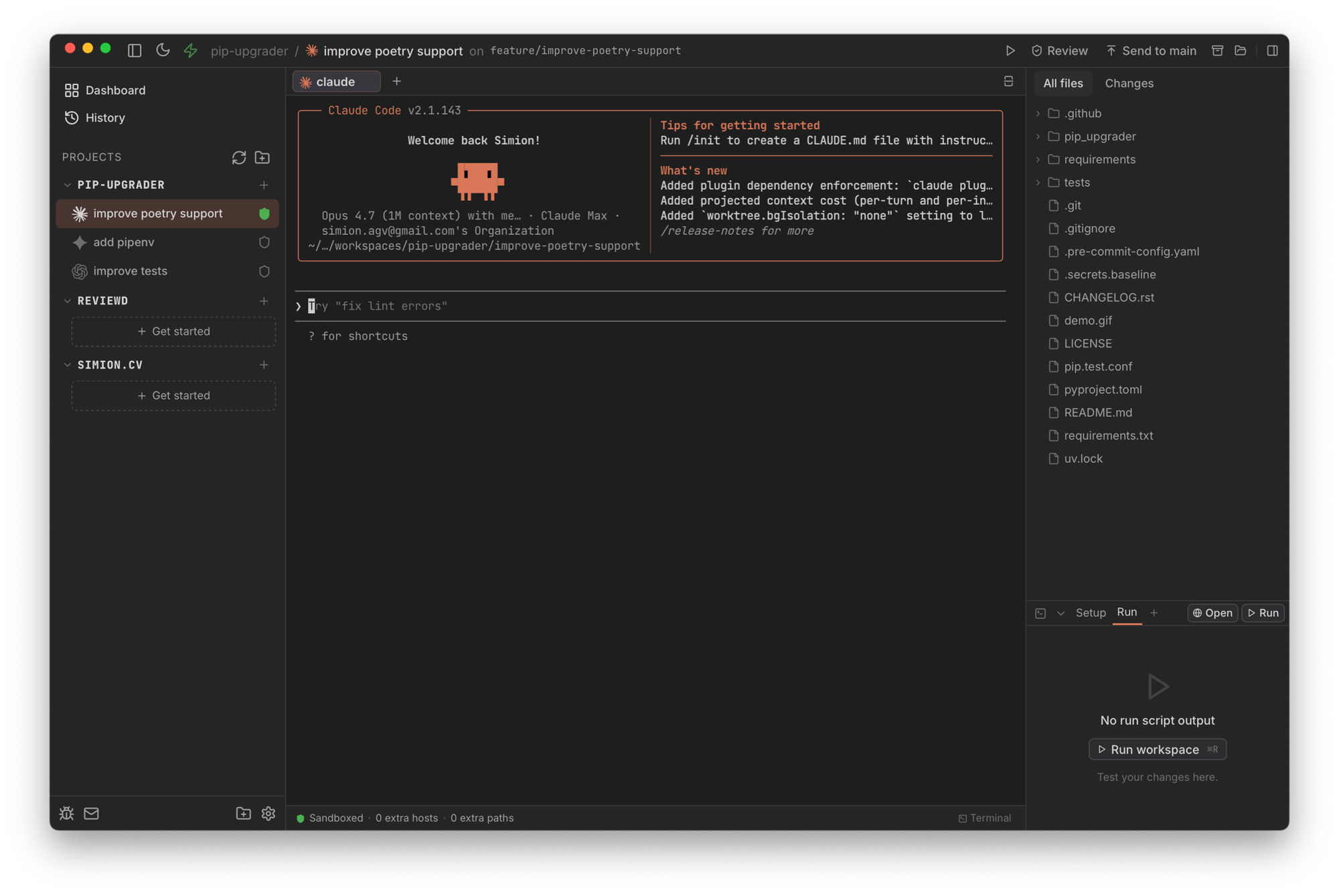1339x896 pixels.
Task: Click the Sandboxed status indicator
Action: coord(330,818)
